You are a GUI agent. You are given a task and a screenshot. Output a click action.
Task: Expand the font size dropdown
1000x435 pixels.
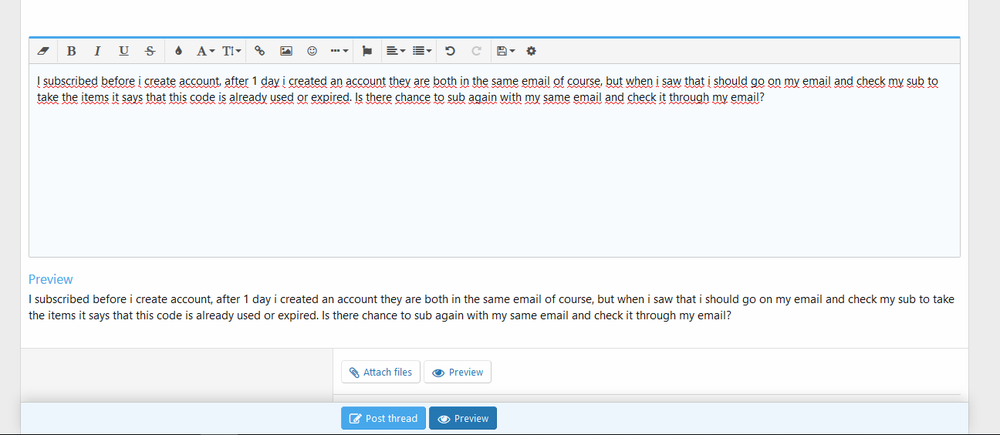[232, 50]
